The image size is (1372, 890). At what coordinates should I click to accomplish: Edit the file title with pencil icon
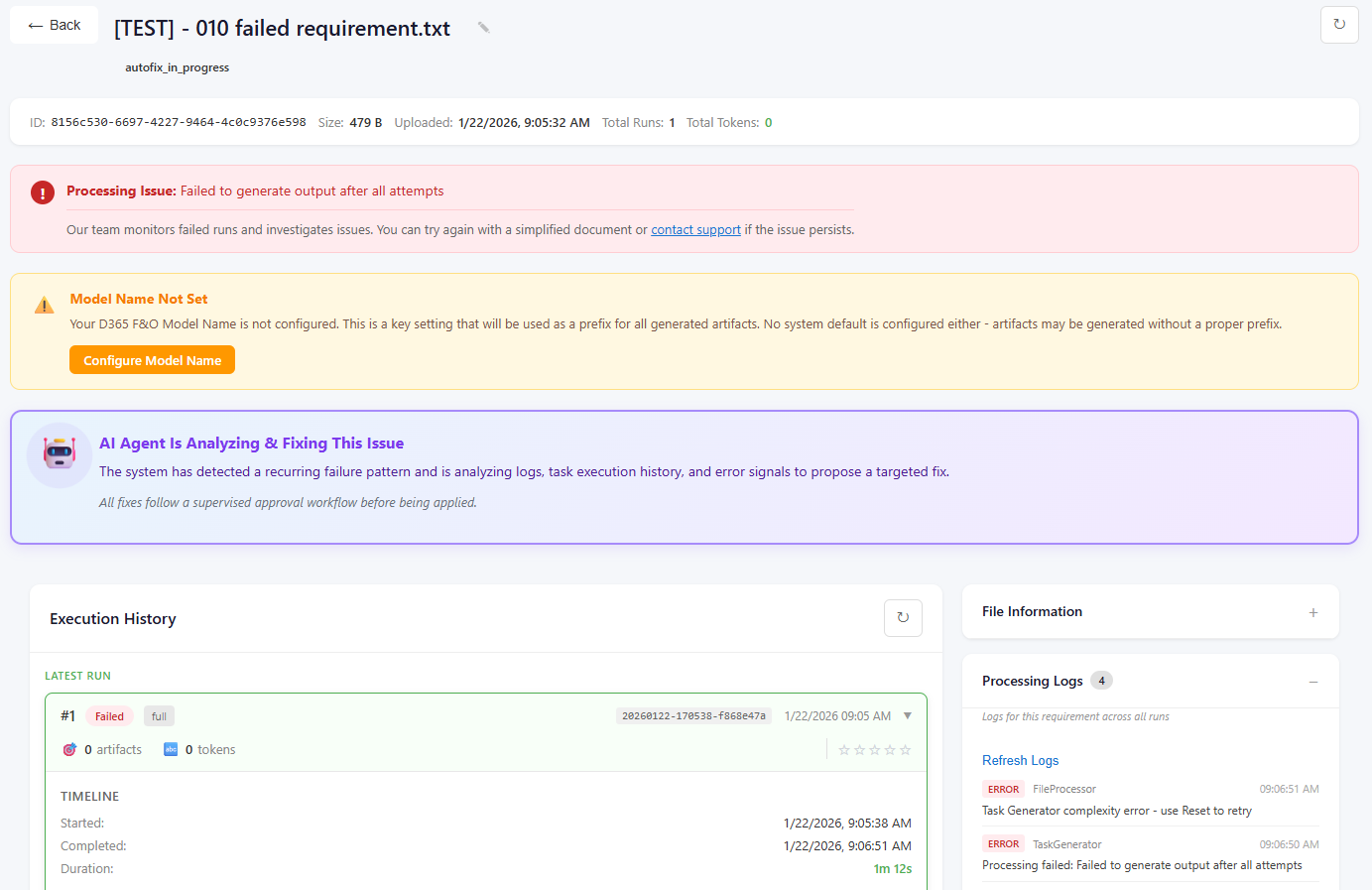tap(483, 28)
